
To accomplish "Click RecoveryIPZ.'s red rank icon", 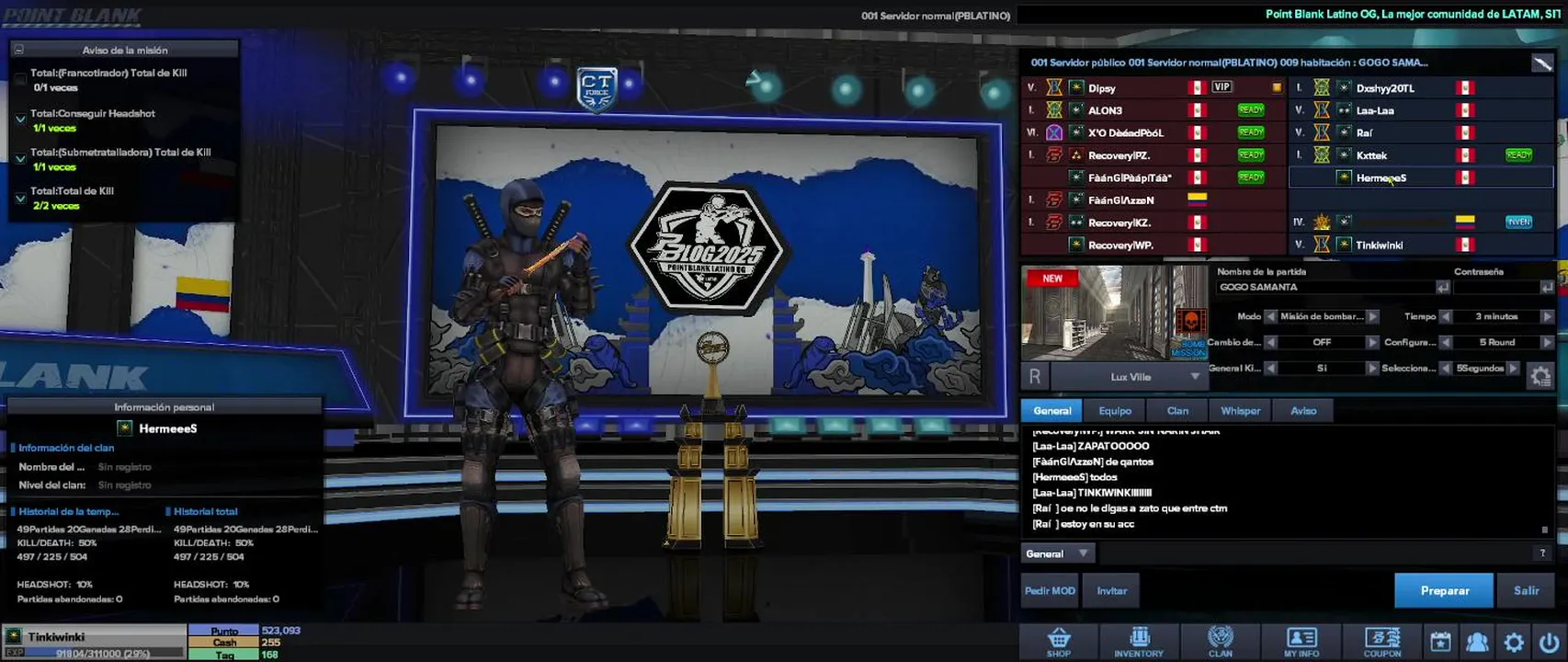I will tap(1054, 154).
